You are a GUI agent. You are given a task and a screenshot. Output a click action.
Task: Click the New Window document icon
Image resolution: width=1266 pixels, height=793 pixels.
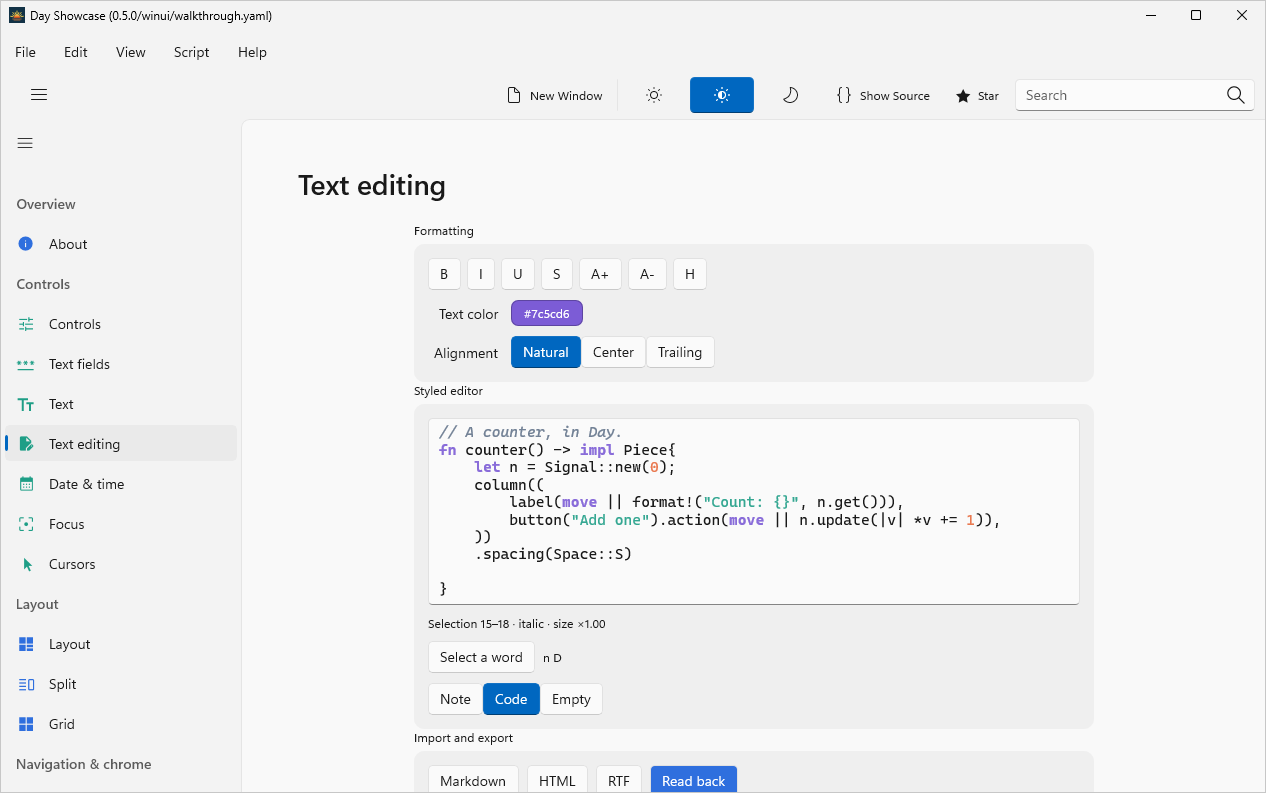click(514, 95)
